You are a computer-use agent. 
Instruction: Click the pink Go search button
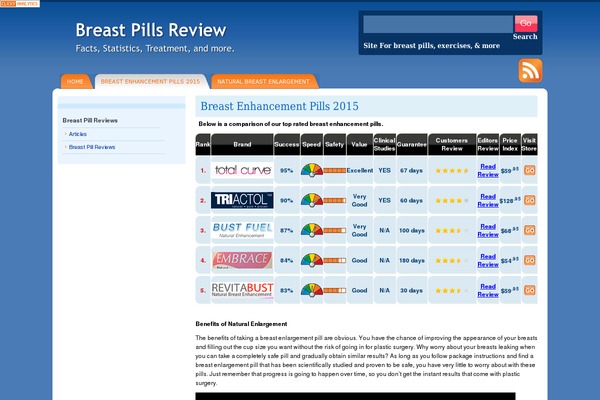[x=526, y=23]
